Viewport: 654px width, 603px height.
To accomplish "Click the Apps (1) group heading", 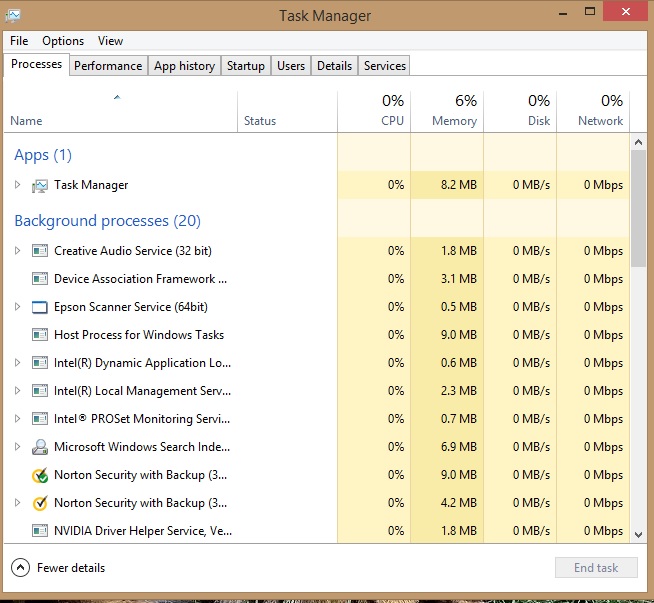I will point(43,155).
